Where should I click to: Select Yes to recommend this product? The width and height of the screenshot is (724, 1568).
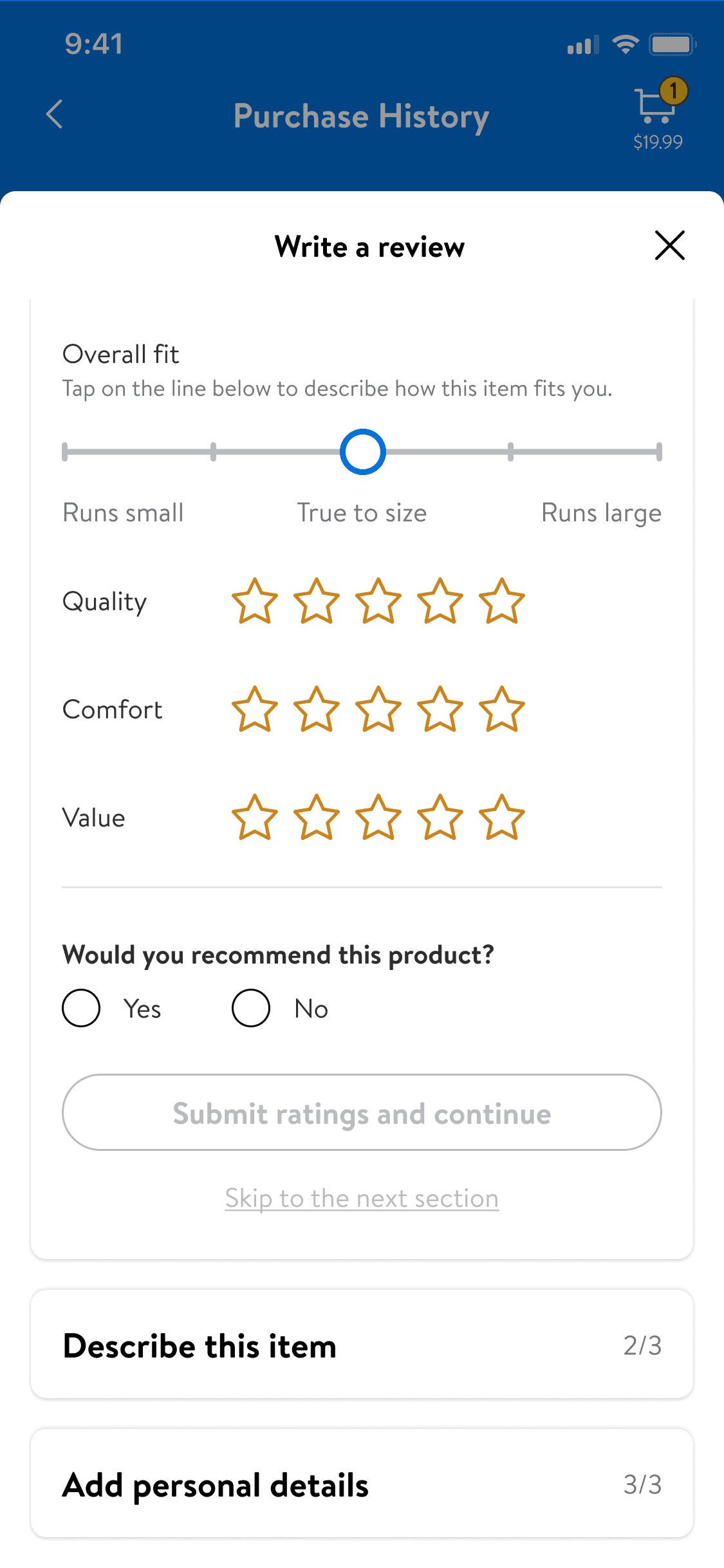coord(82,1008)
